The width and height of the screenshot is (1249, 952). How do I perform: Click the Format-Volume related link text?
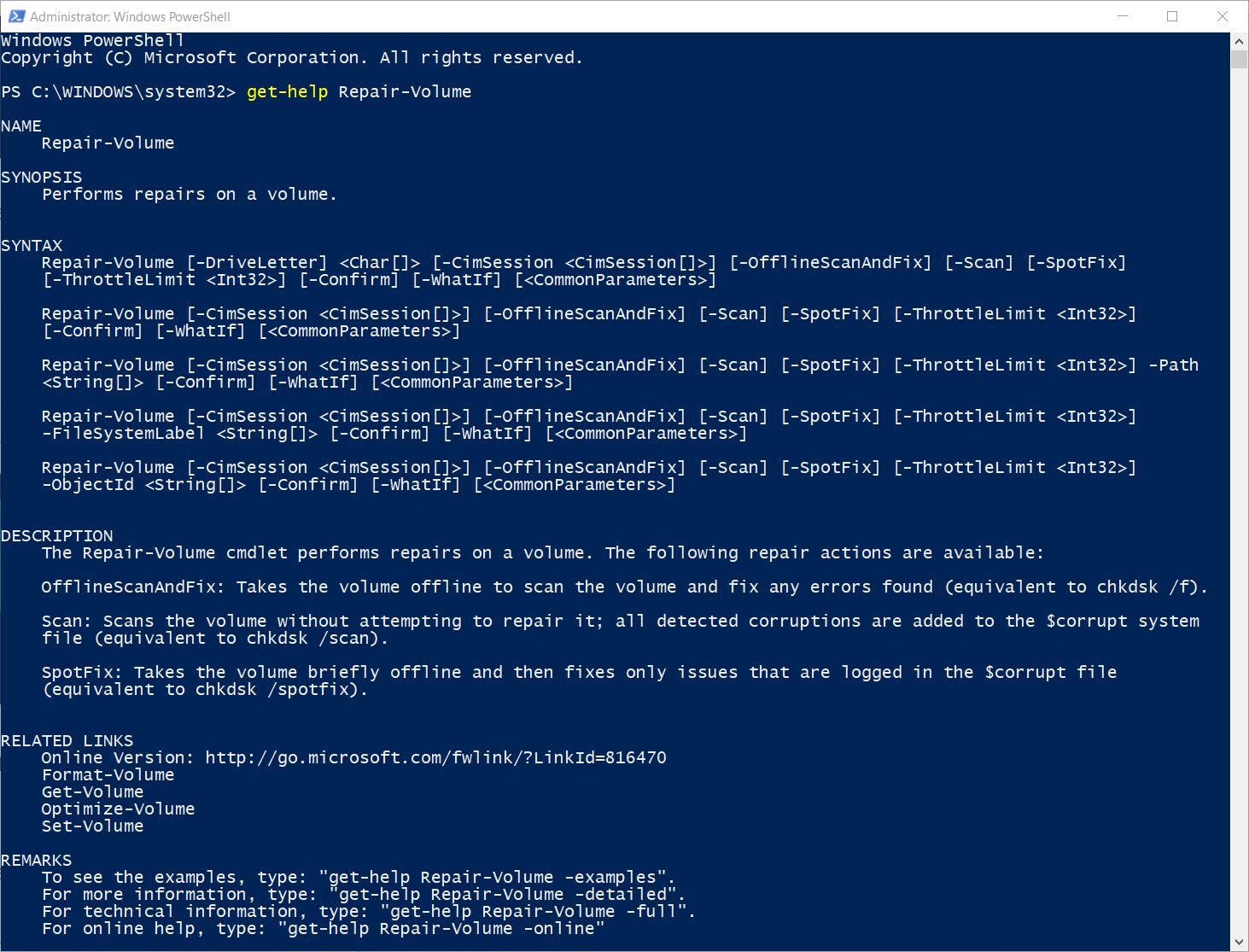(x=108, y=774)
